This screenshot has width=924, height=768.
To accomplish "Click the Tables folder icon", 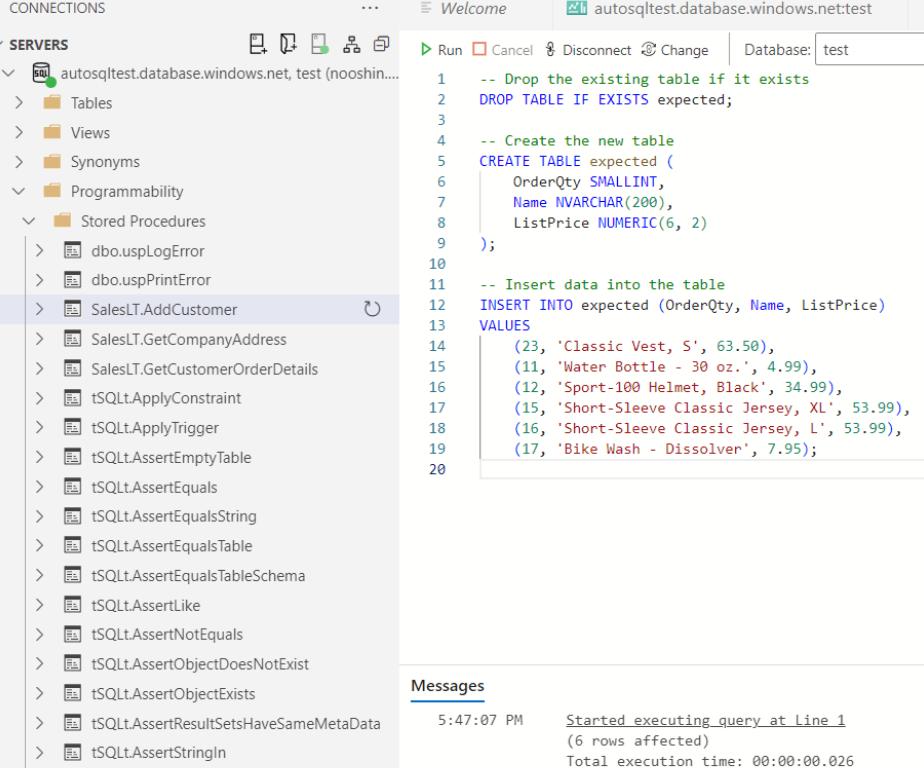I will (x=52, y=103).
